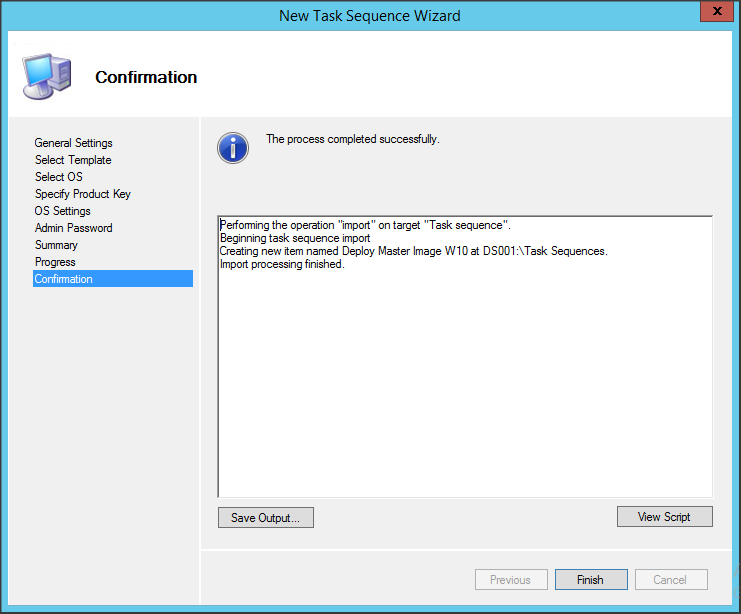741x614 pixels.
Task: Open the Summary step in sidebar
Action: click(56, 245)
